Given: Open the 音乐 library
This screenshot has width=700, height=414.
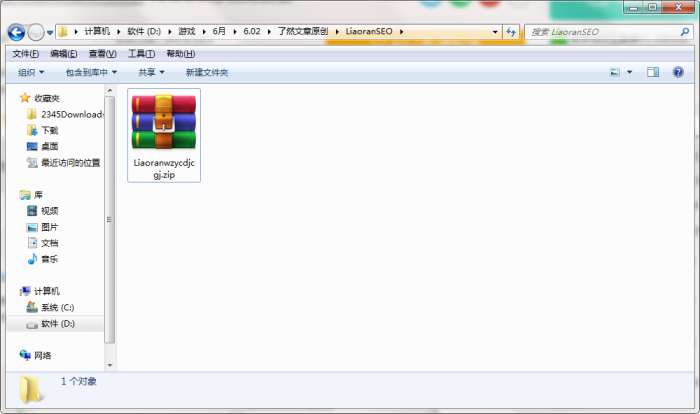Looking at the screenshot, I should [x=50, y=259].
